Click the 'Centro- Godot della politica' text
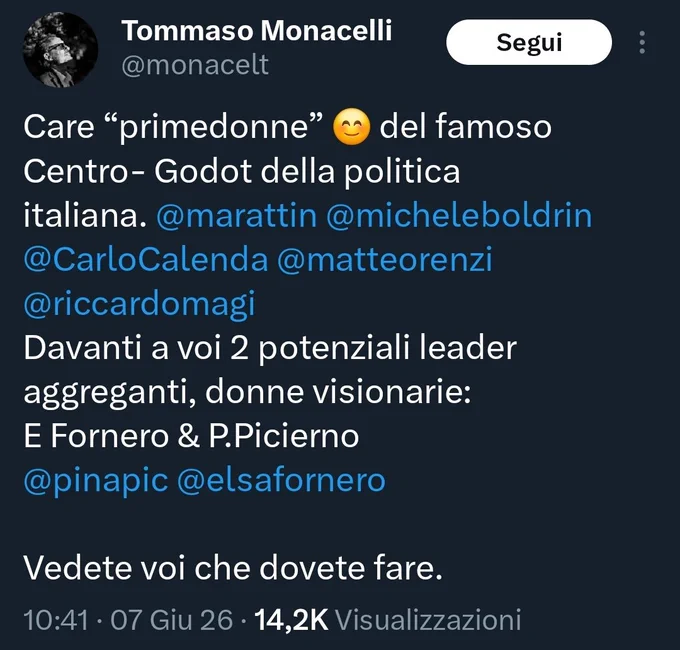 click(242, 172)
